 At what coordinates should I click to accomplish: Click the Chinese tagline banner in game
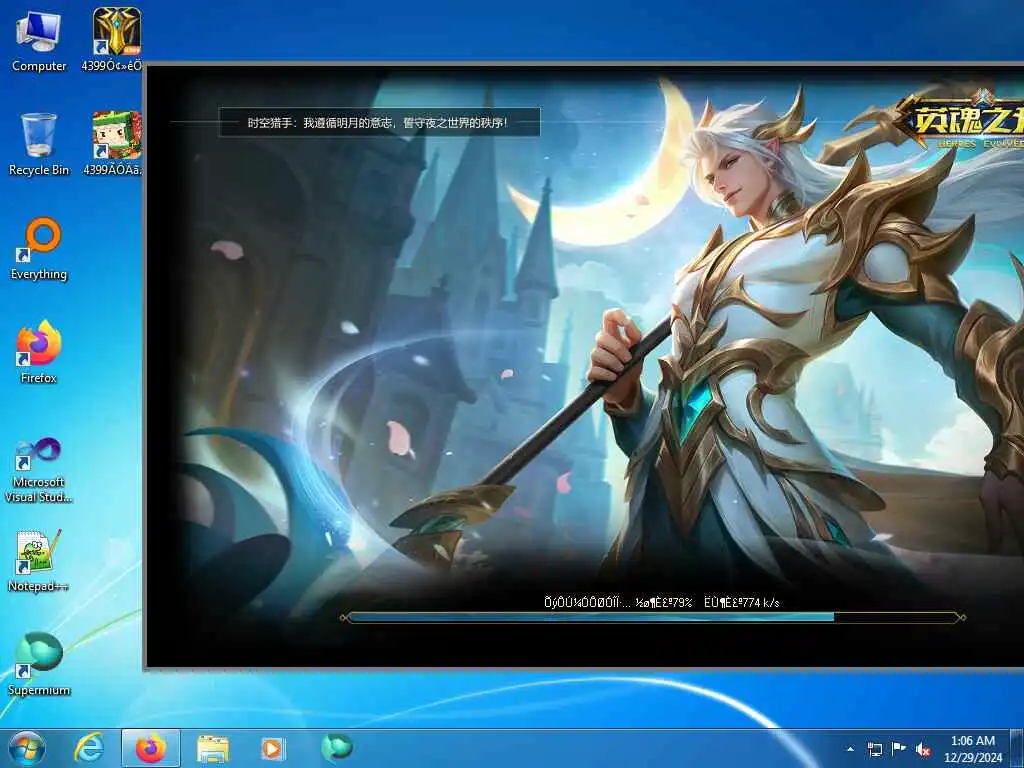coord(379,122)
